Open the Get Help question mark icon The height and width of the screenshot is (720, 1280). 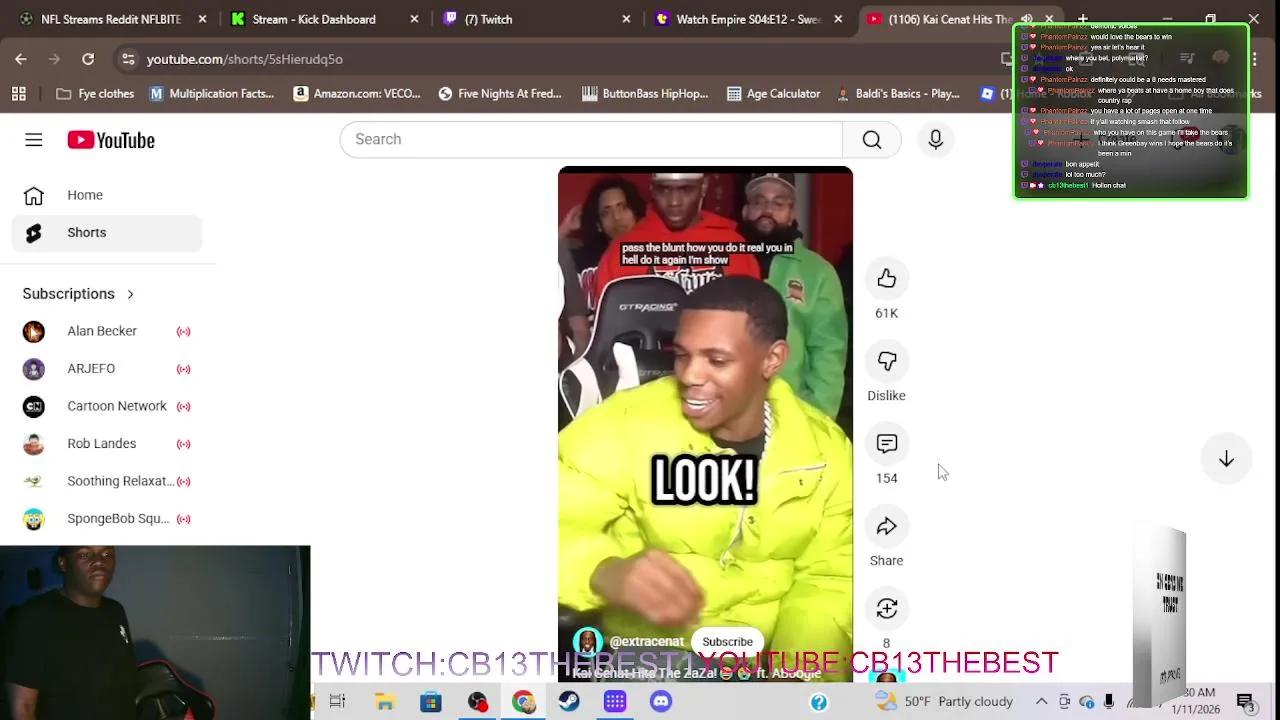click(x=819, y=702)
